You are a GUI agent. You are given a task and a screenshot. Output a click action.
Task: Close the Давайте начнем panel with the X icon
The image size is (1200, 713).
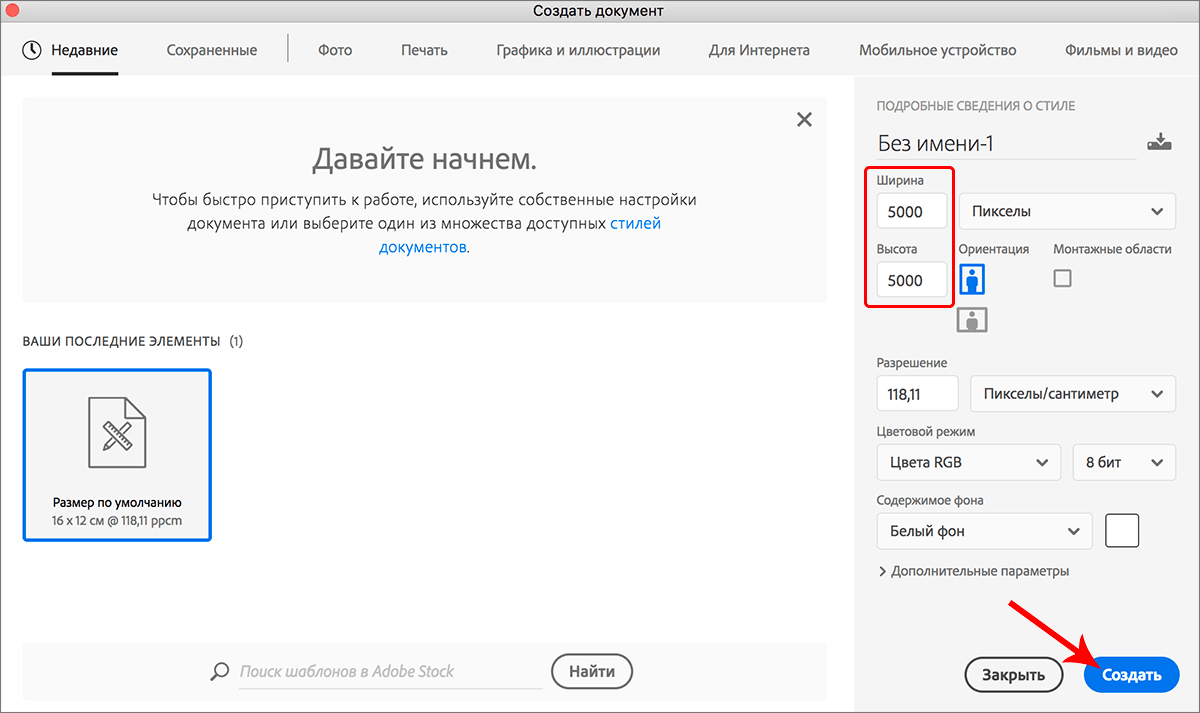coord(804,119)
